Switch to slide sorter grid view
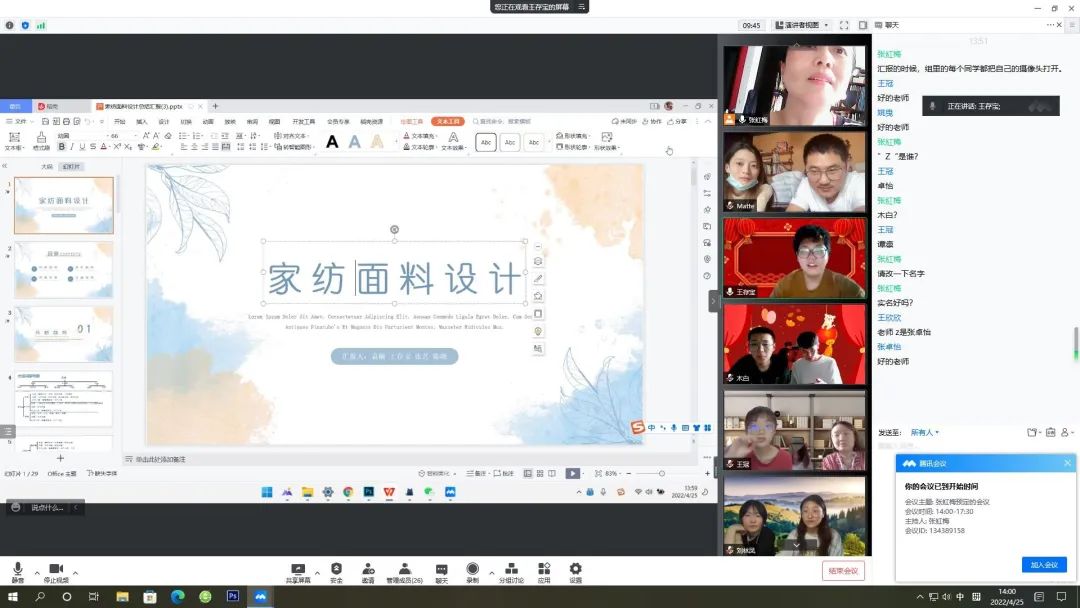The width and height of the screenshot is (1080, 608). pyautogui.click(x=540, y=474)
